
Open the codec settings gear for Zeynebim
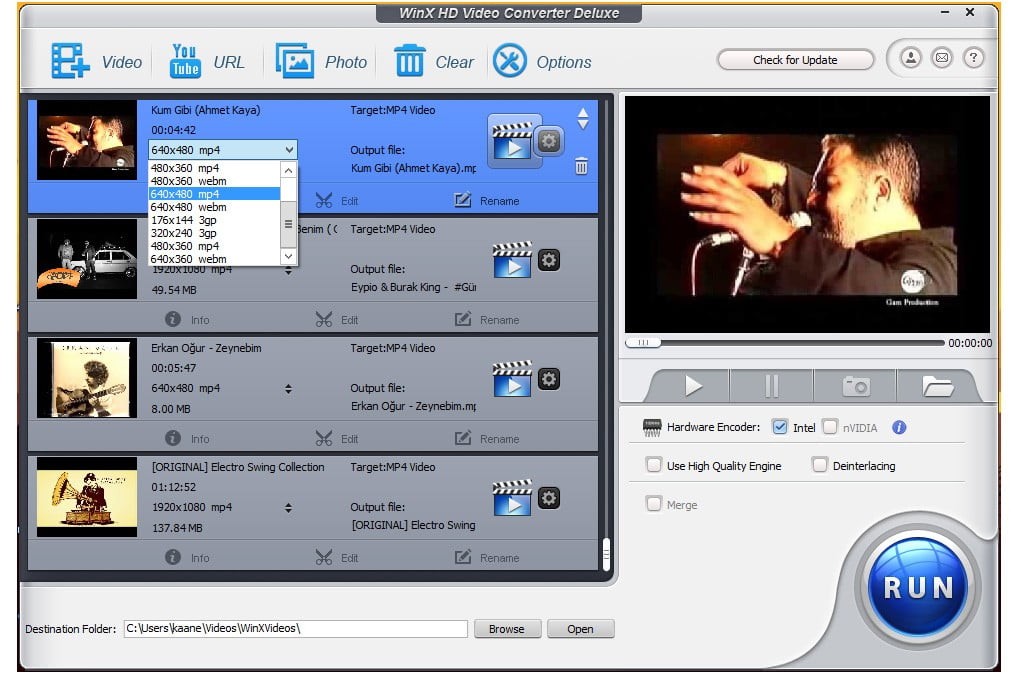(x=548, y=379)
